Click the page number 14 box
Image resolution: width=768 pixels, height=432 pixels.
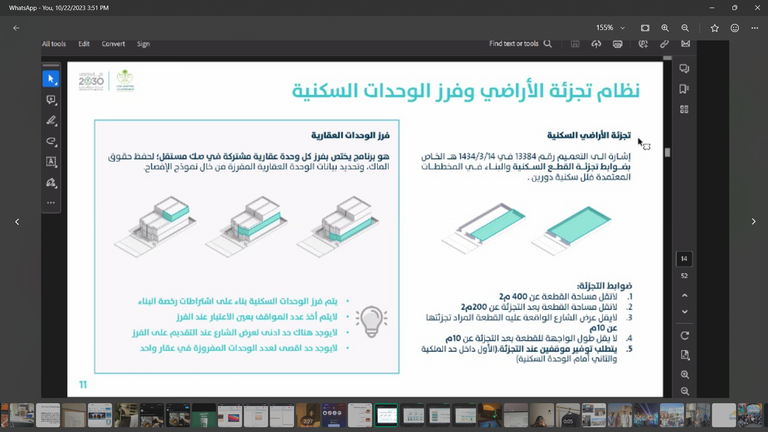[684, 259]
